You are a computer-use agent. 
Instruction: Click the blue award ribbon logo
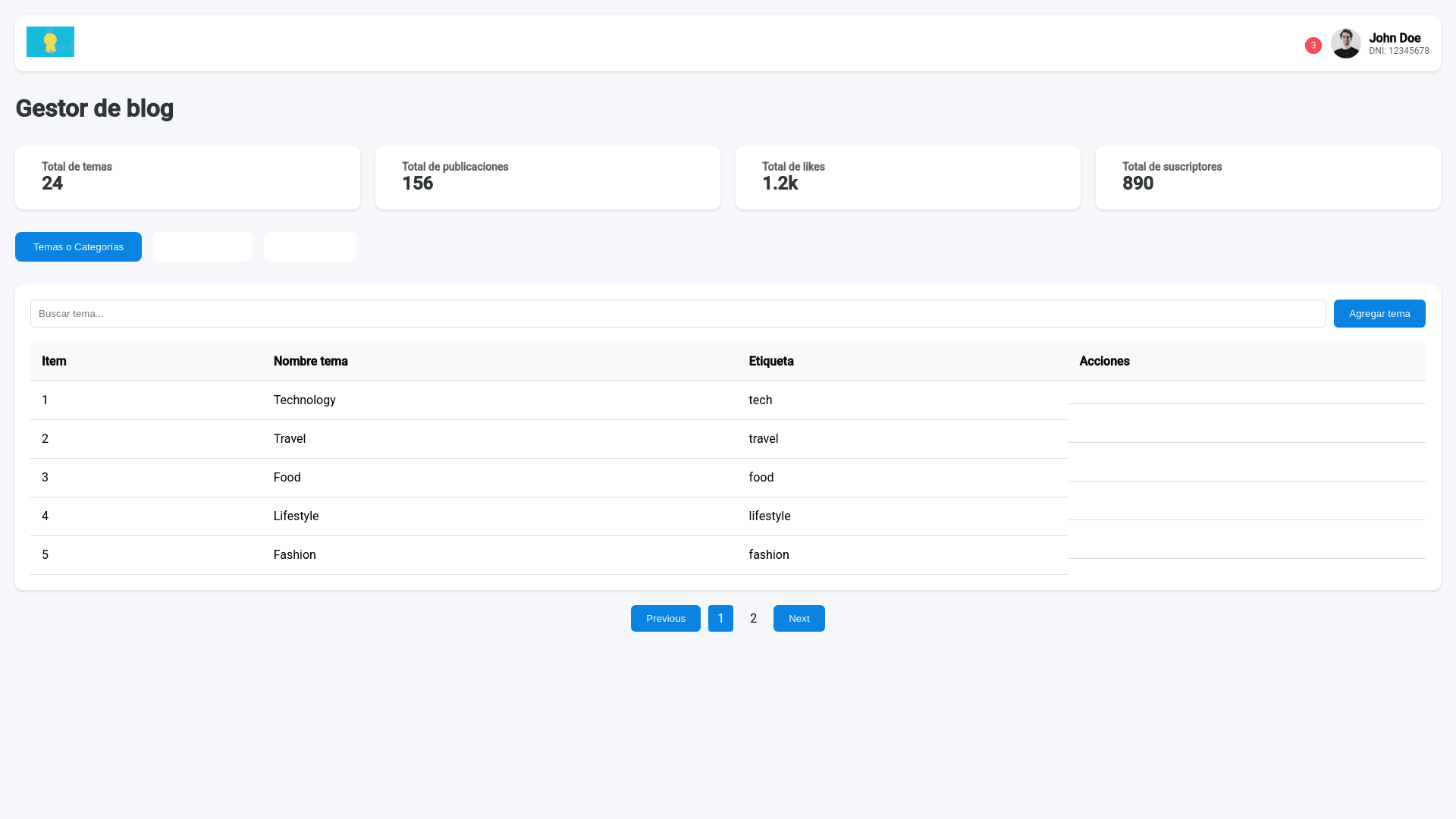coord(50,42)
